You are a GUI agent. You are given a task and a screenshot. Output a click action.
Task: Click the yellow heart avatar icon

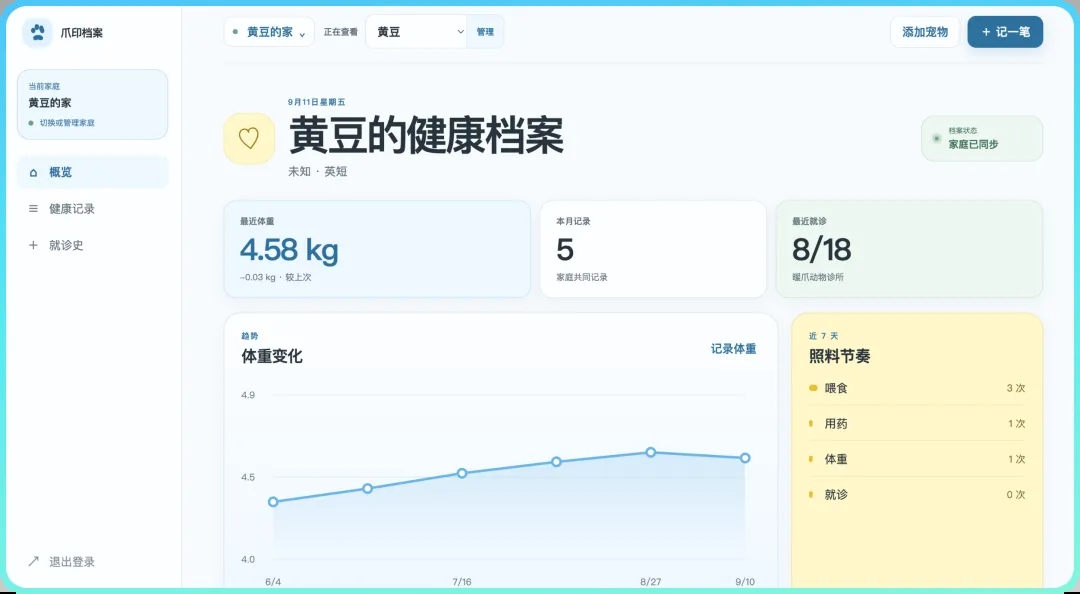pyautogui.click(x=249, y=139)
